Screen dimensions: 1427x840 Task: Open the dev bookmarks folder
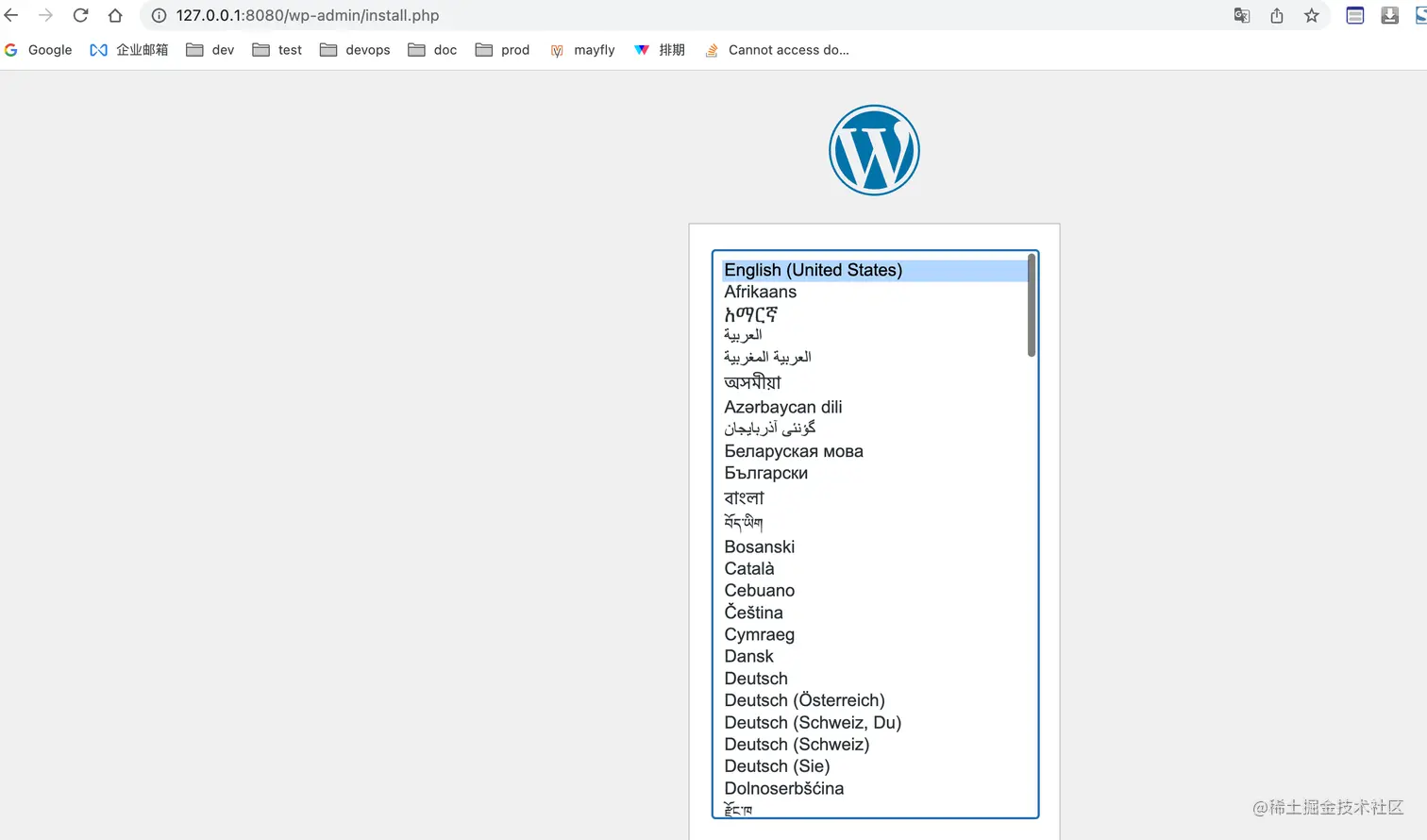point(210,50)
